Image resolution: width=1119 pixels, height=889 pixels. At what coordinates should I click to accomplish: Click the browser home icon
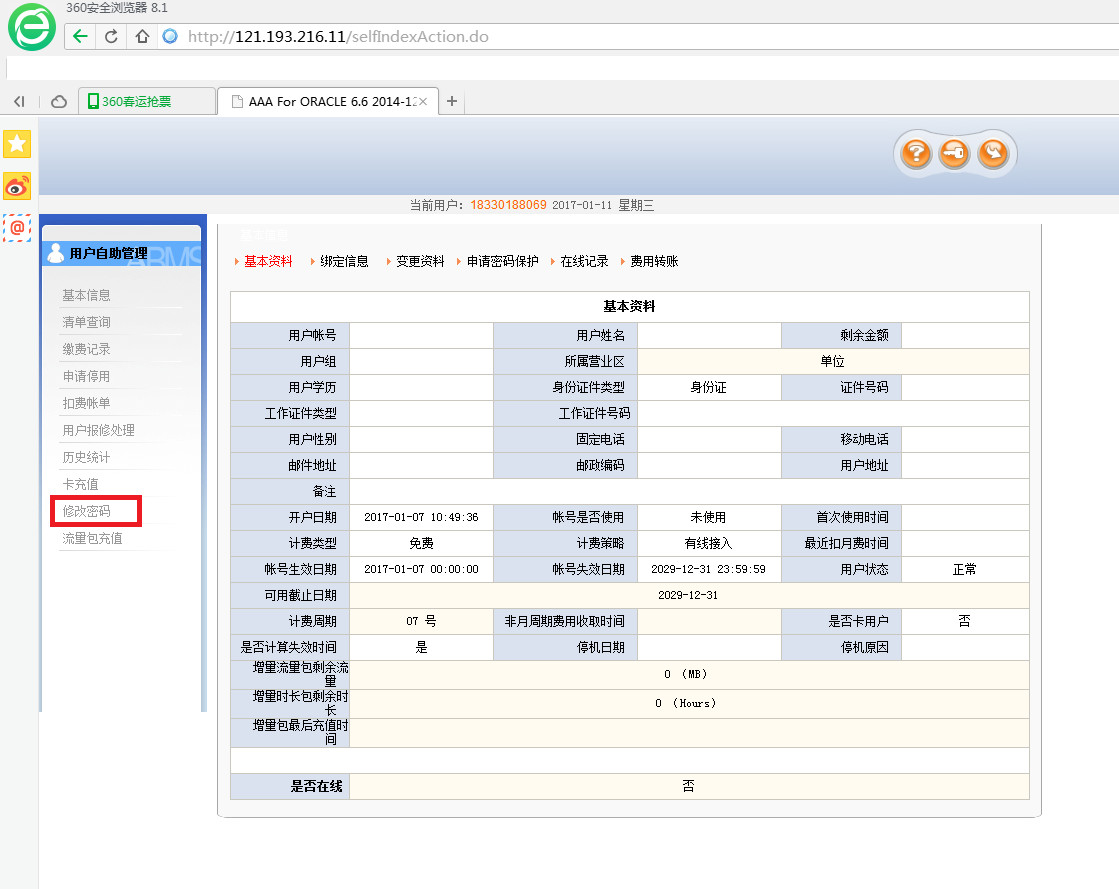pos(143,36)
